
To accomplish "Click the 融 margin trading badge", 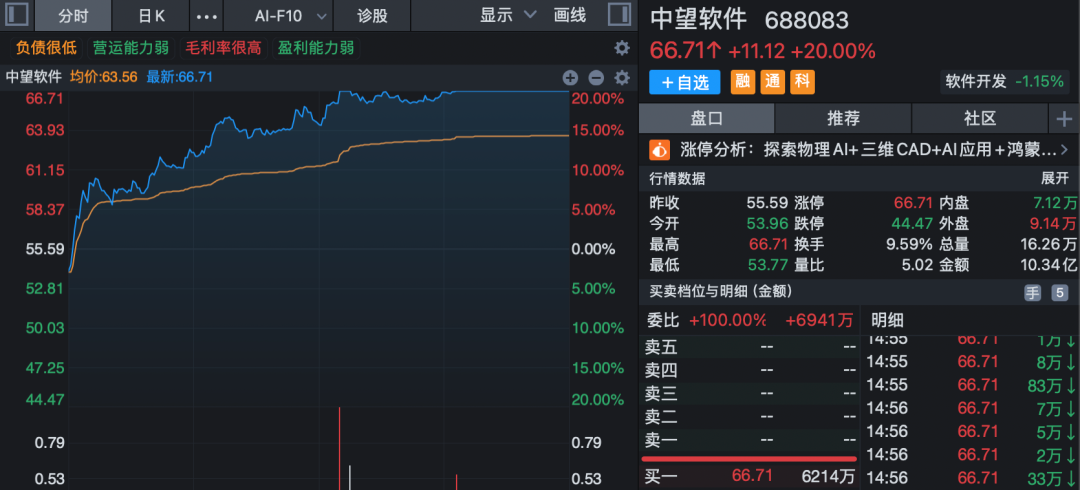I will coord(742,82).
